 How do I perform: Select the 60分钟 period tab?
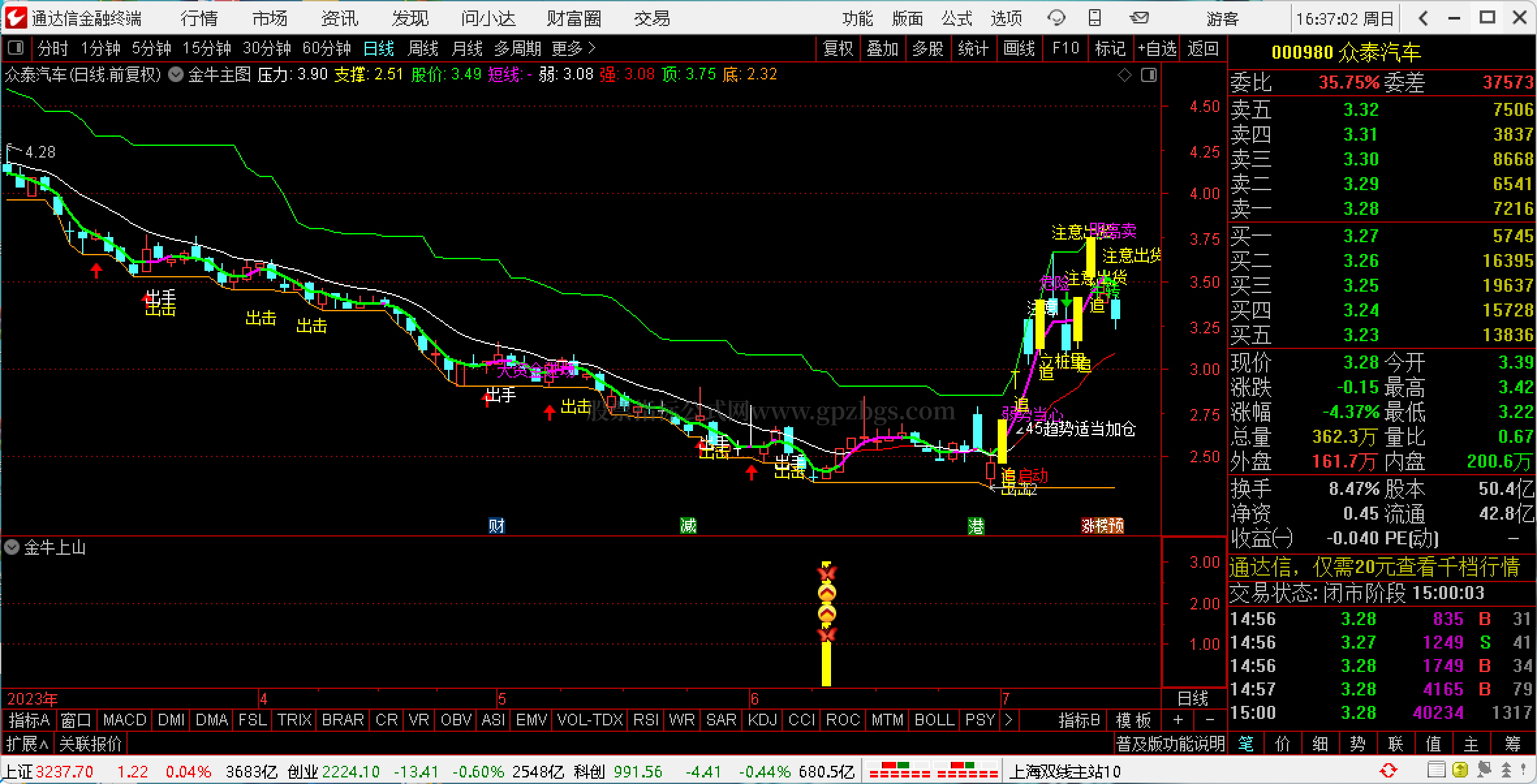327,48
